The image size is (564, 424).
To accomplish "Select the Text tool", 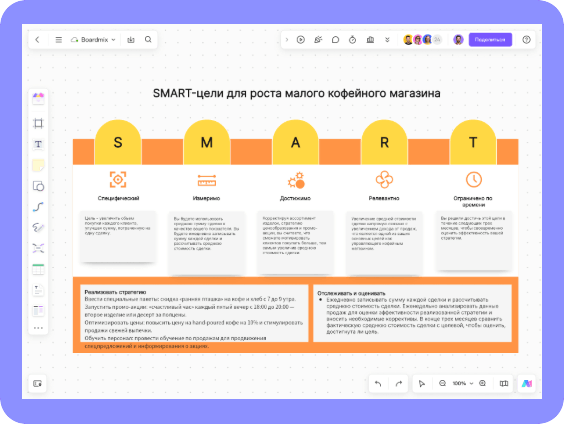I will 38,144.
